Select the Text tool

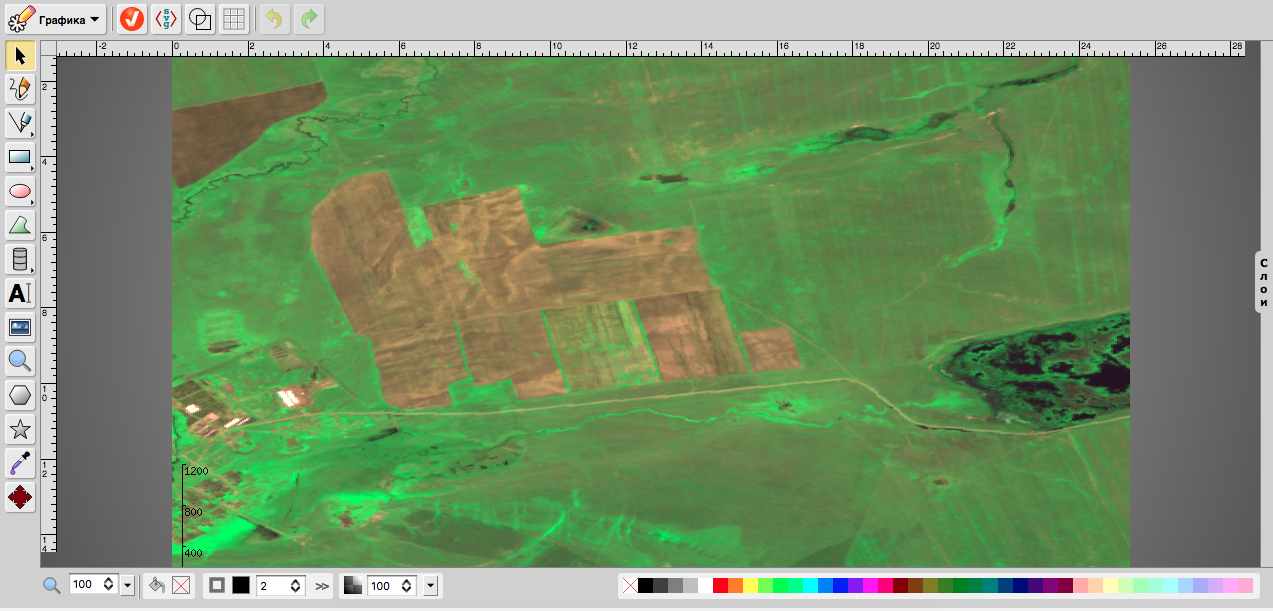tap(20, 293)
